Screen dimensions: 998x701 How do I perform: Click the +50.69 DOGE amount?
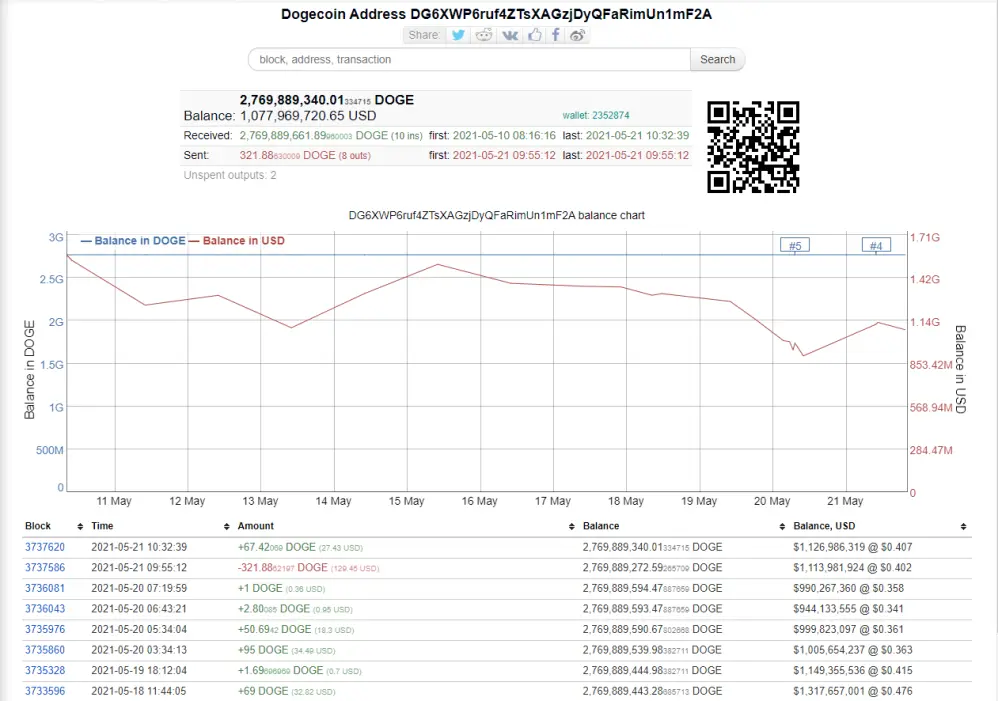pyautogui.click(x=274, y=629)
